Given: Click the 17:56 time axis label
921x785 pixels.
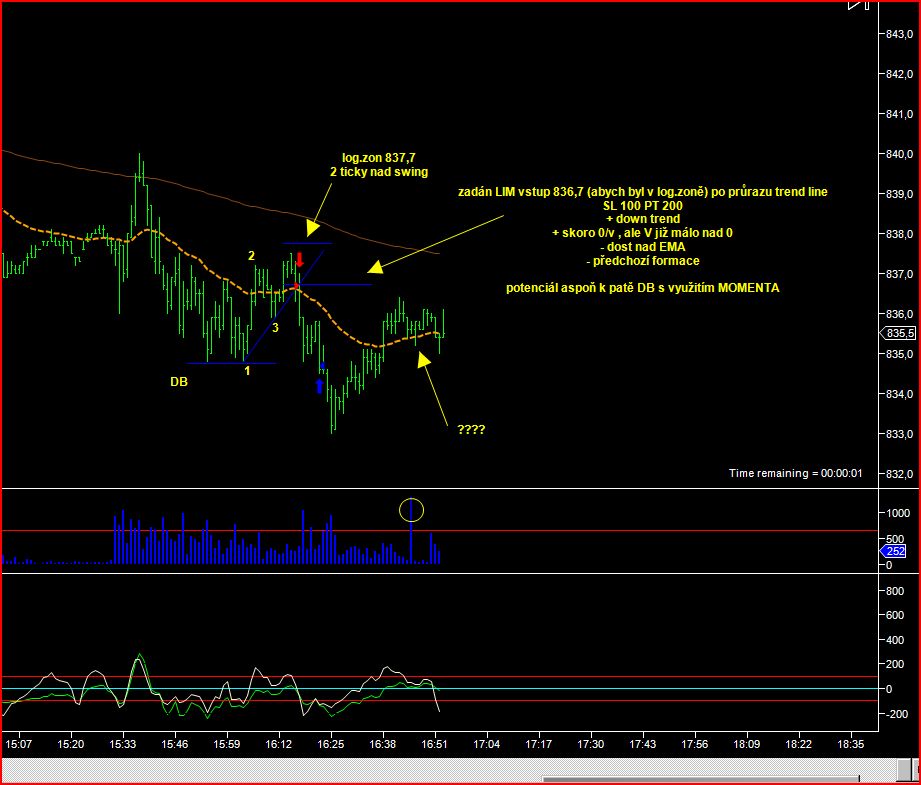Looking at the screenshot, I should click(694, 744).
